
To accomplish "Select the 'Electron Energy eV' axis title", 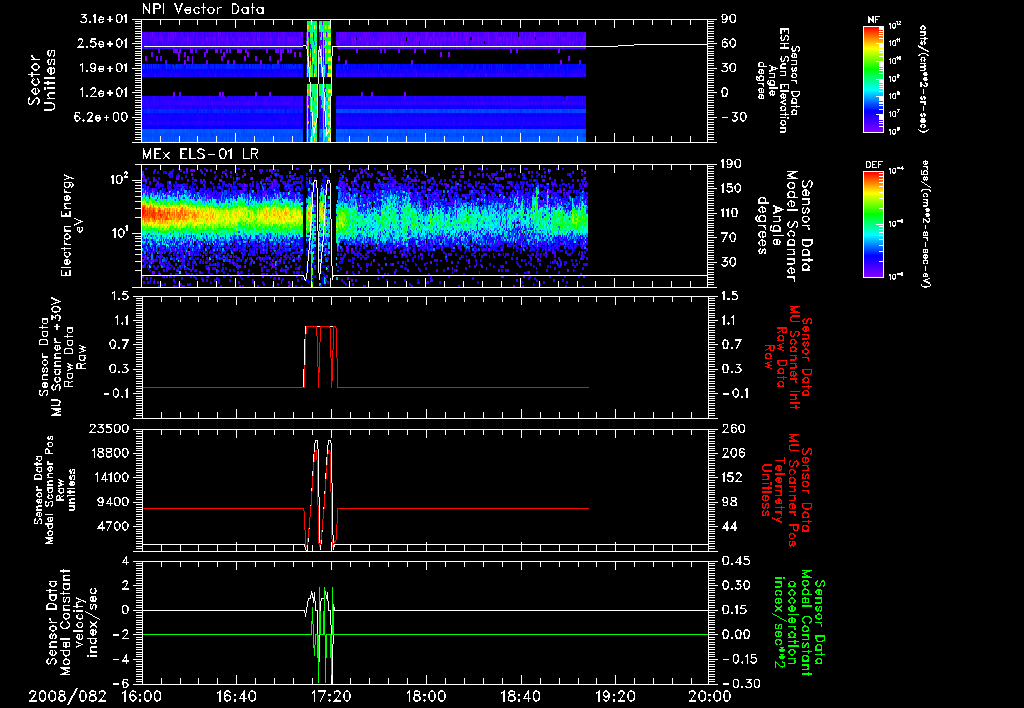I will point(71,226).
